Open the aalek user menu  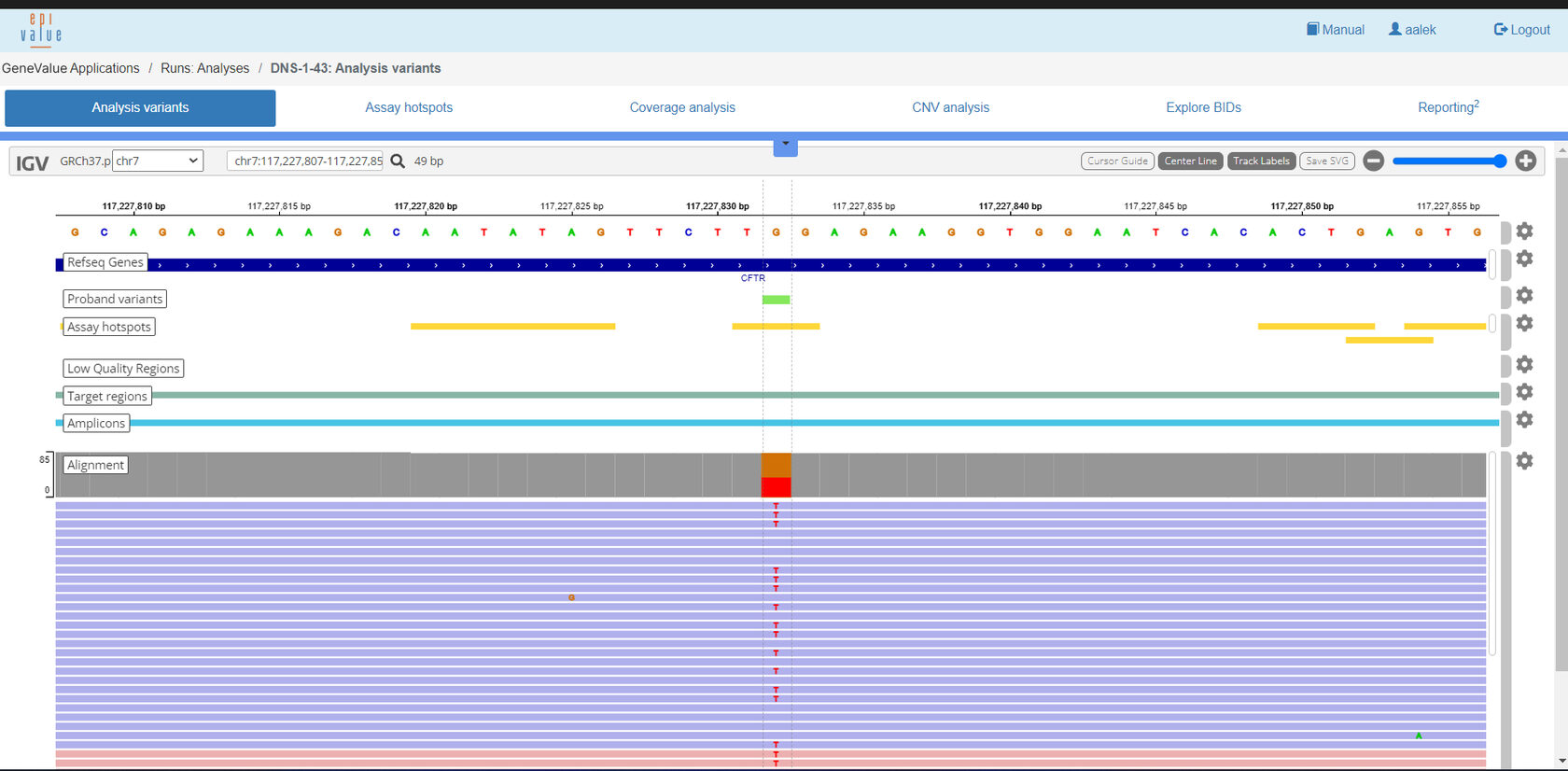(x=1412, y=30)
